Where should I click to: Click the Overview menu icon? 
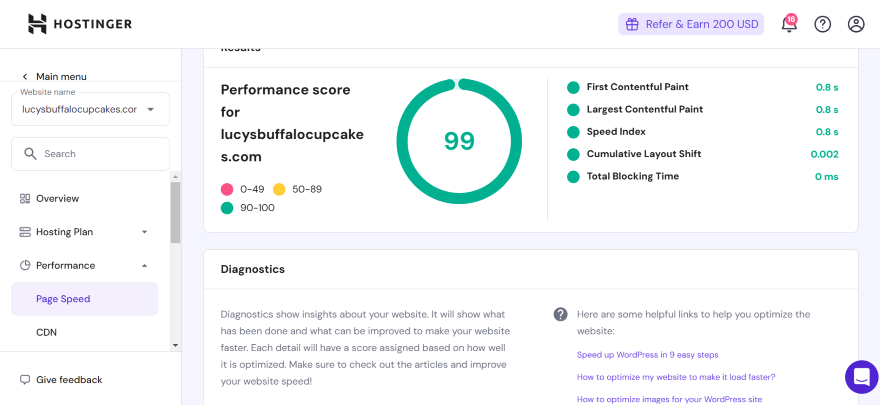(25, 199)
